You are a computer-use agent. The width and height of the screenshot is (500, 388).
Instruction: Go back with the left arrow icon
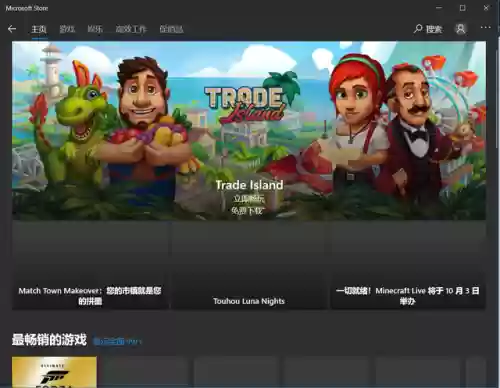coord(12,29)
